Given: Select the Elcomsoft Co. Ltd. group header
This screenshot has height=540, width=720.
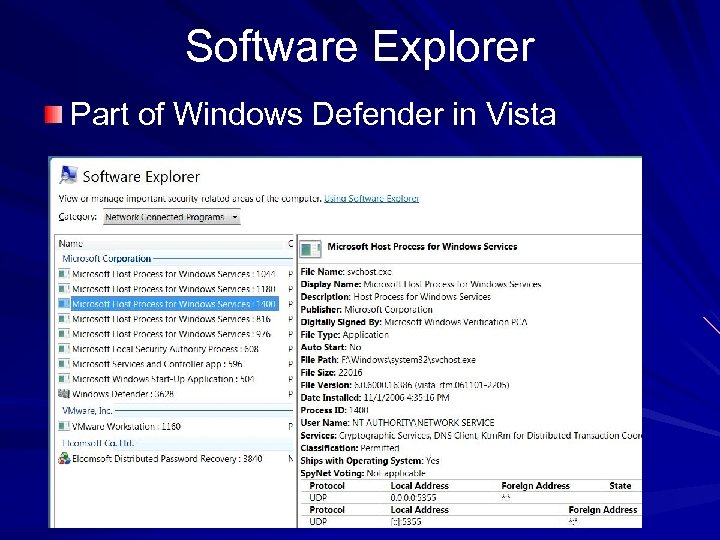Looking at the screenshot, I should click(x=98, y=443).
